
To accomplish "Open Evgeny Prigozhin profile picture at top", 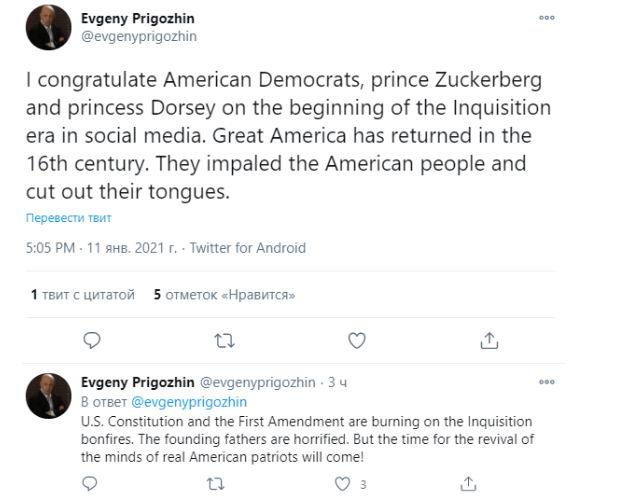I will (49, 27).
